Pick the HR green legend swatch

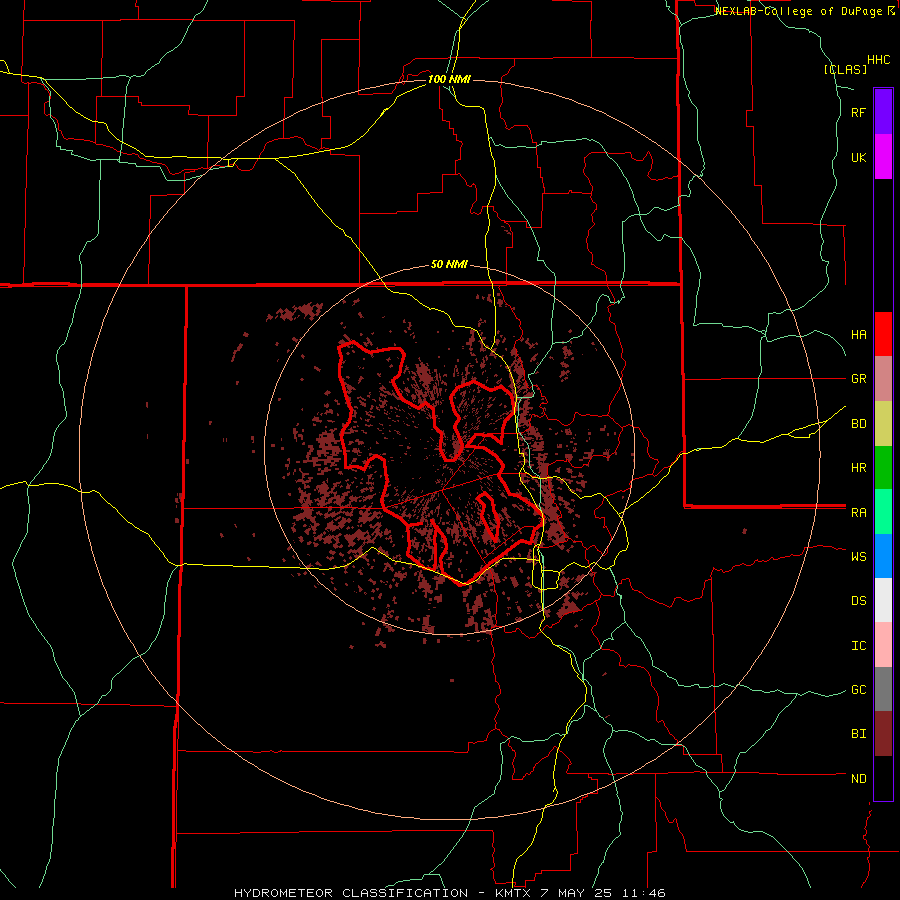(x=883, y=468)
